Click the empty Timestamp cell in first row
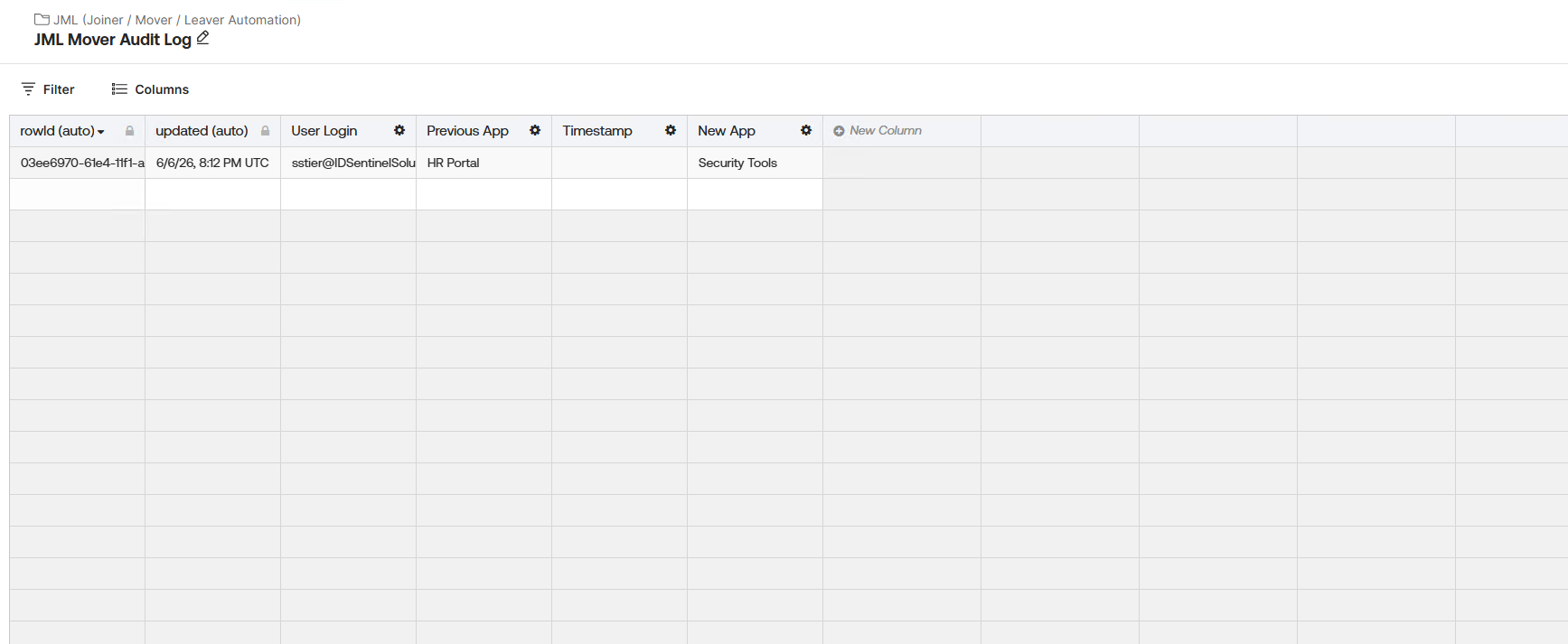Screen dimensions: 1568x644 [x=619, y=163]
